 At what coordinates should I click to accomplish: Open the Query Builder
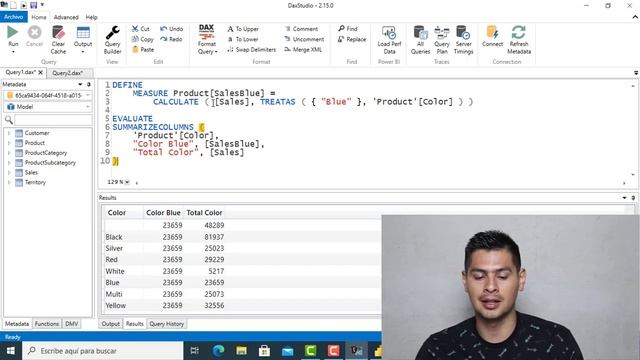point(112,40)
